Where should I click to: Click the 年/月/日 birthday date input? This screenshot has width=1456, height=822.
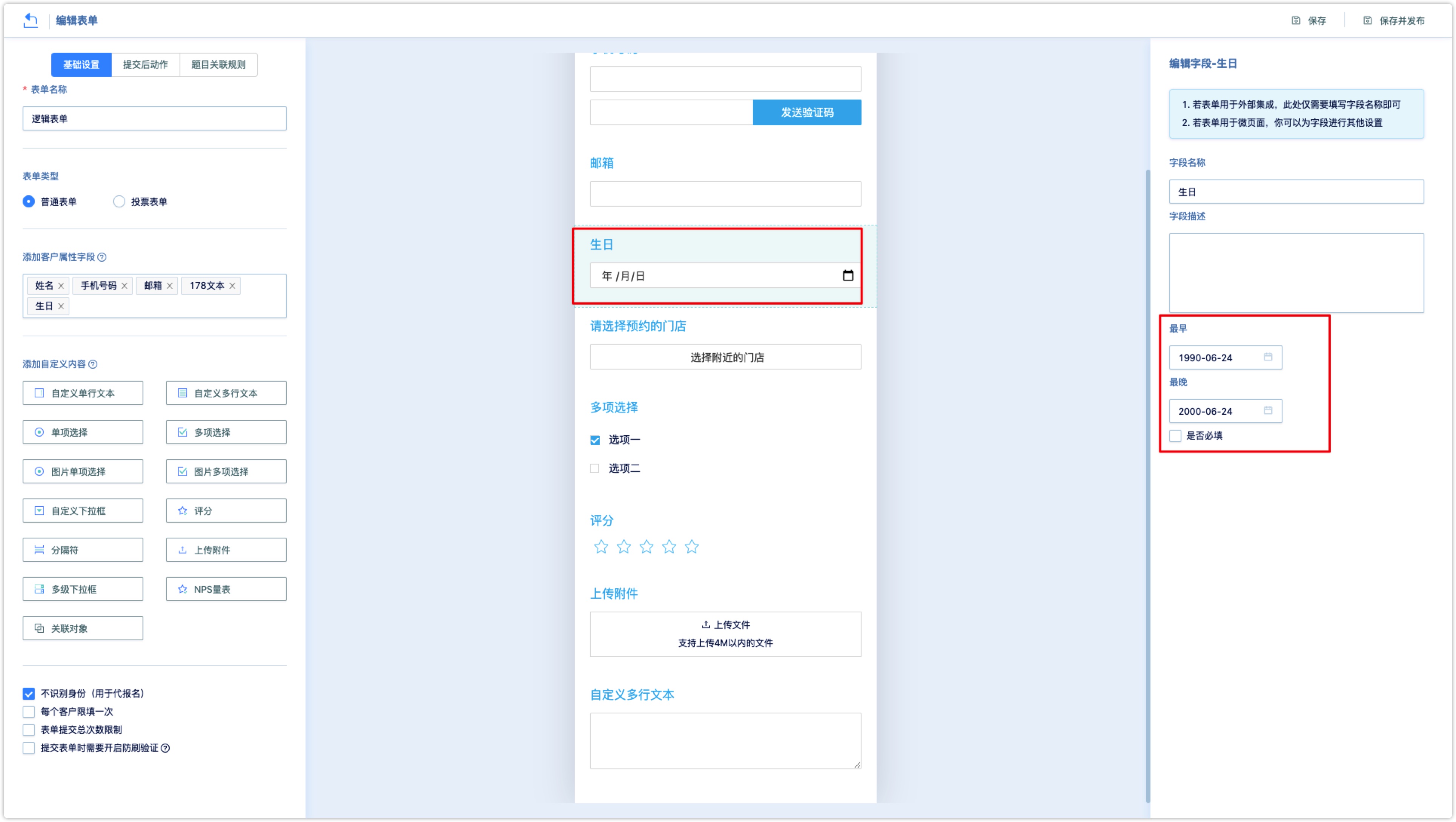point(726,276)
